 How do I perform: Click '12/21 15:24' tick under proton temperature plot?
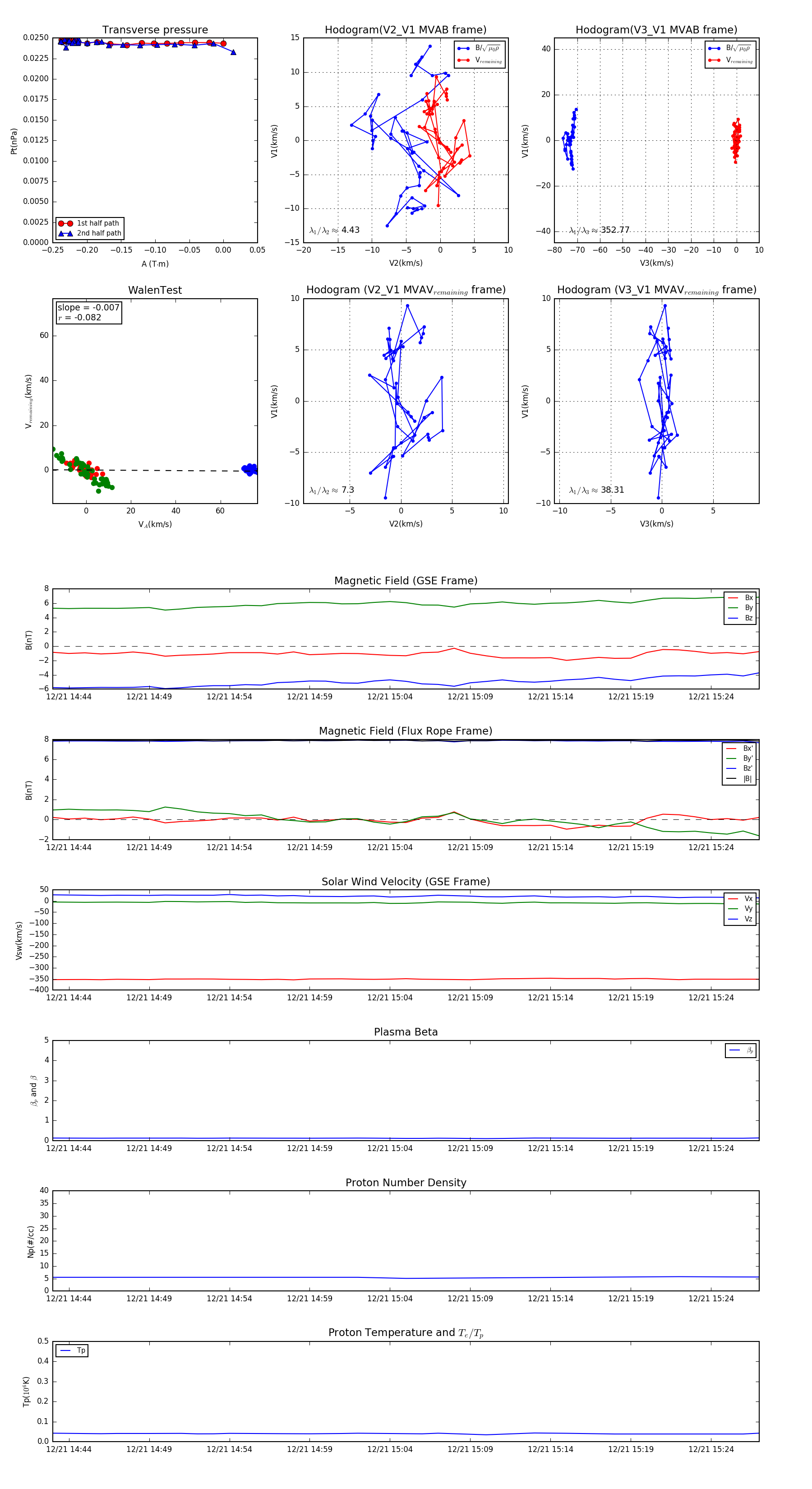tap(711, 1449)
